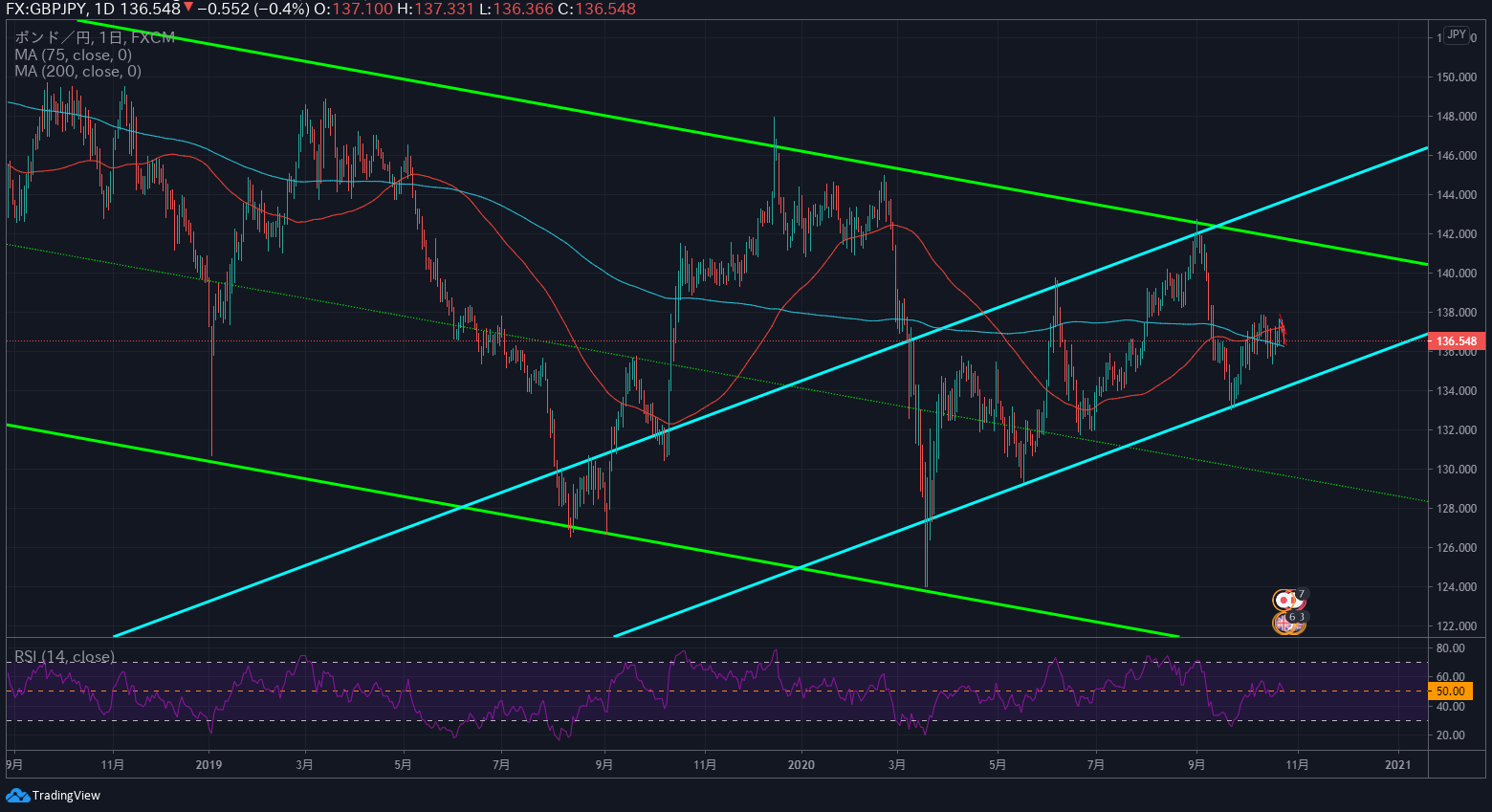Click the orange 50.00 RSI level label
Image resolution: width=1492 pixels, height=812 pixels.
[1450, 691]
